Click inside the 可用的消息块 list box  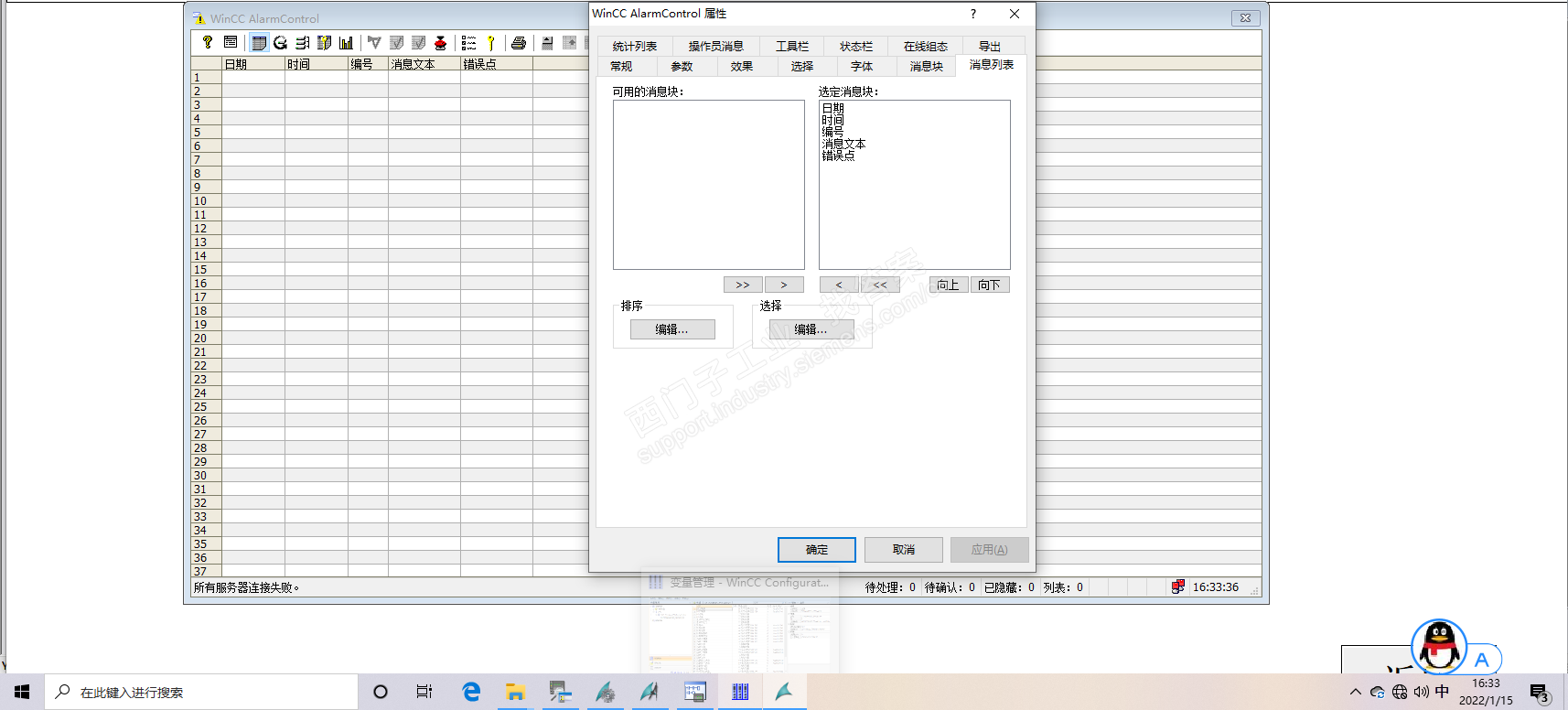coord(709,185)
